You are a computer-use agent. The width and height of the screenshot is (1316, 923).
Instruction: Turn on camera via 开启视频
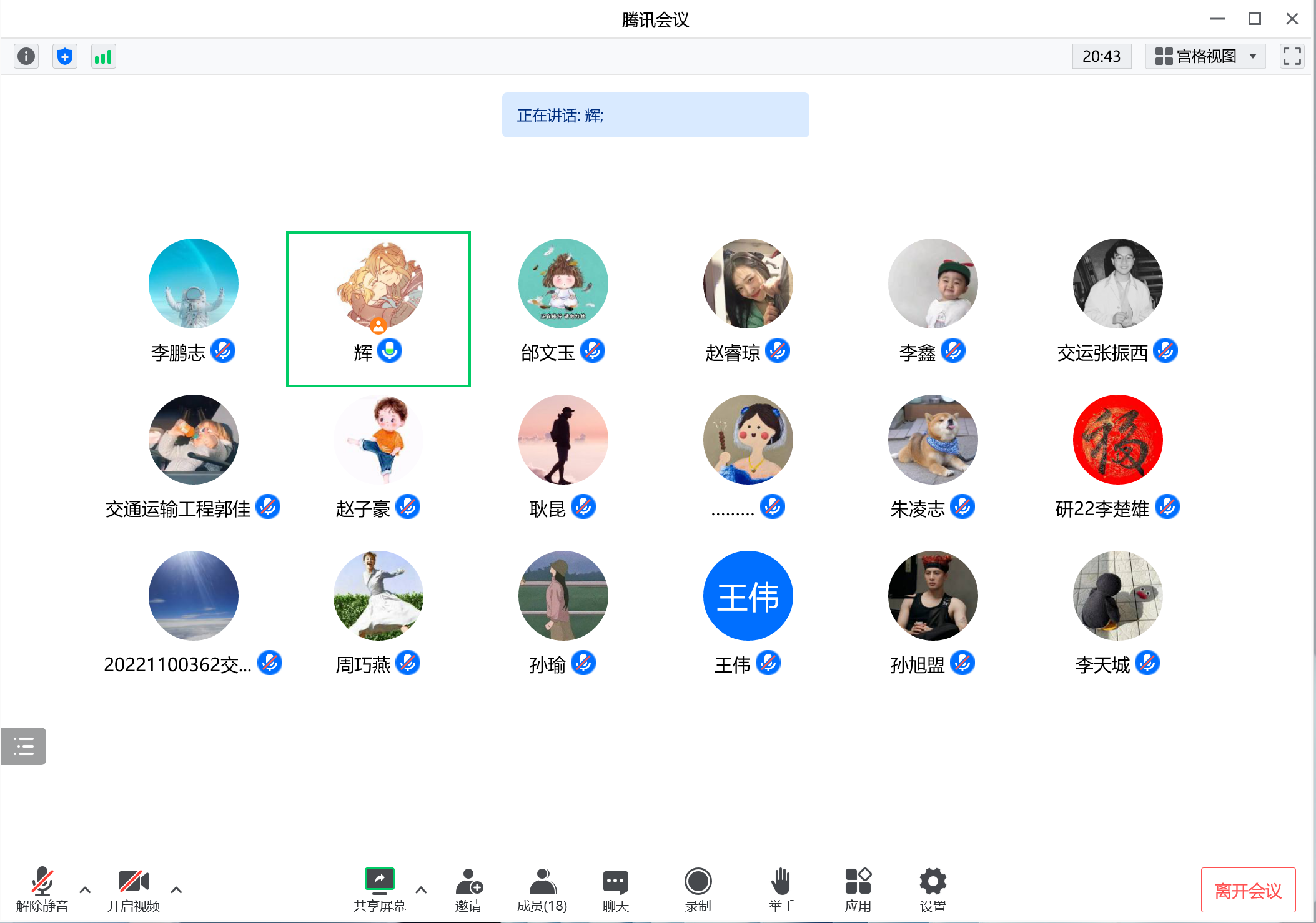tap(133, 889)
